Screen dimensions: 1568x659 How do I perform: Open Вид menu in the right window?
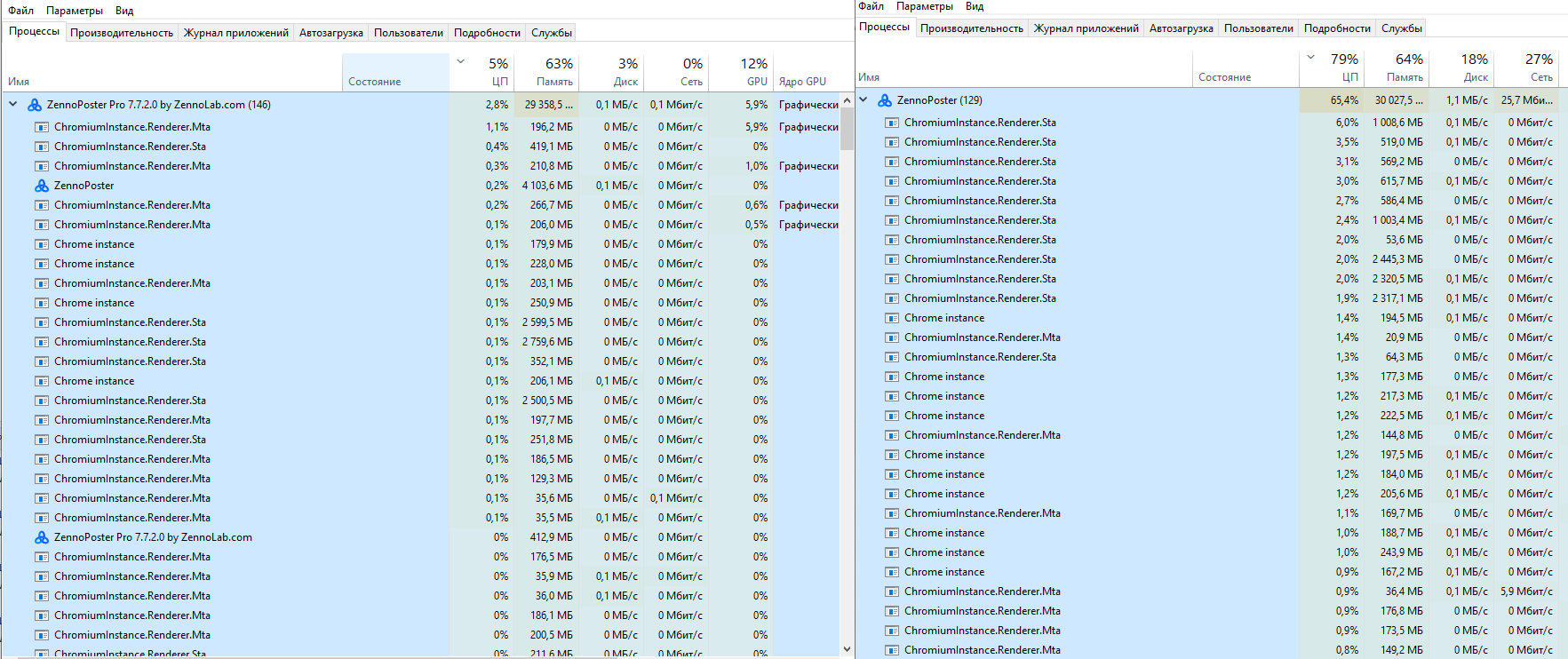click(975, 6)
